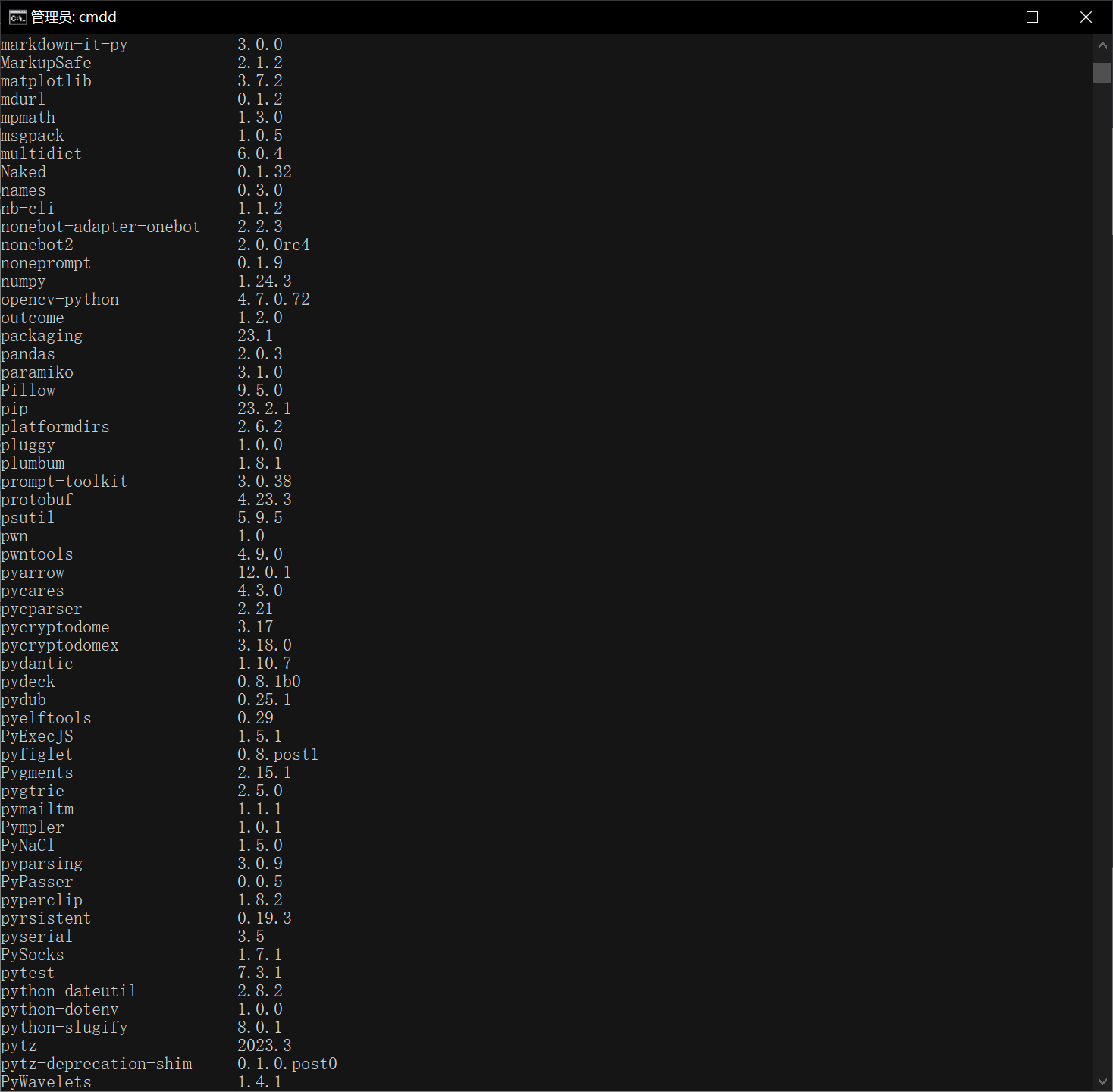Viewport: 1113px width, 1092px height.
Task: Click the mpmath package name
Action: pyautogui.click(x=28, y=118)
